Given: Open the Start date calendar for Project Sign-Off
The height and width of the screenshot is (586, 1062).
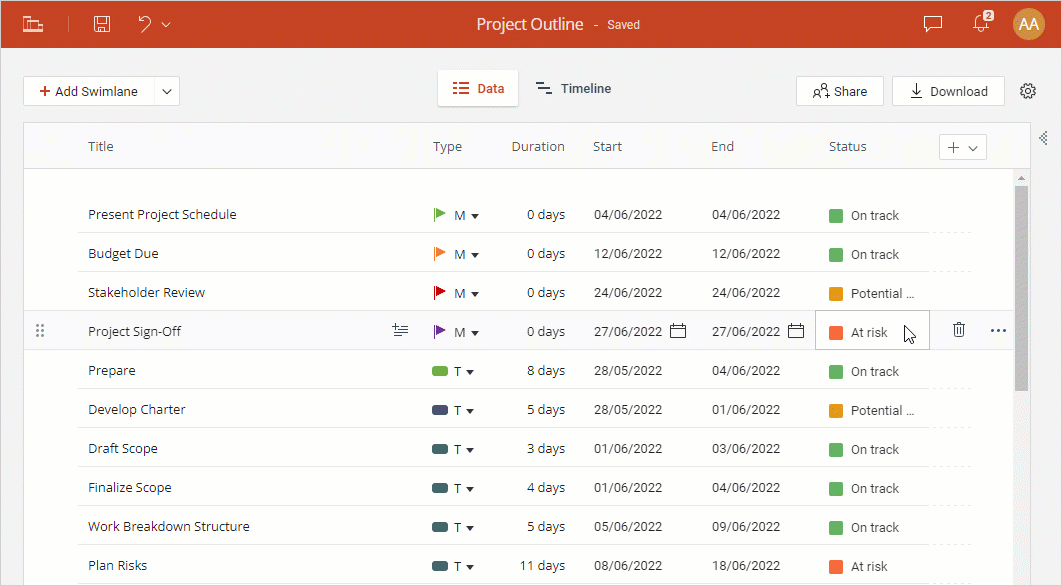Looking at the screenshot, I should (678, 330).
